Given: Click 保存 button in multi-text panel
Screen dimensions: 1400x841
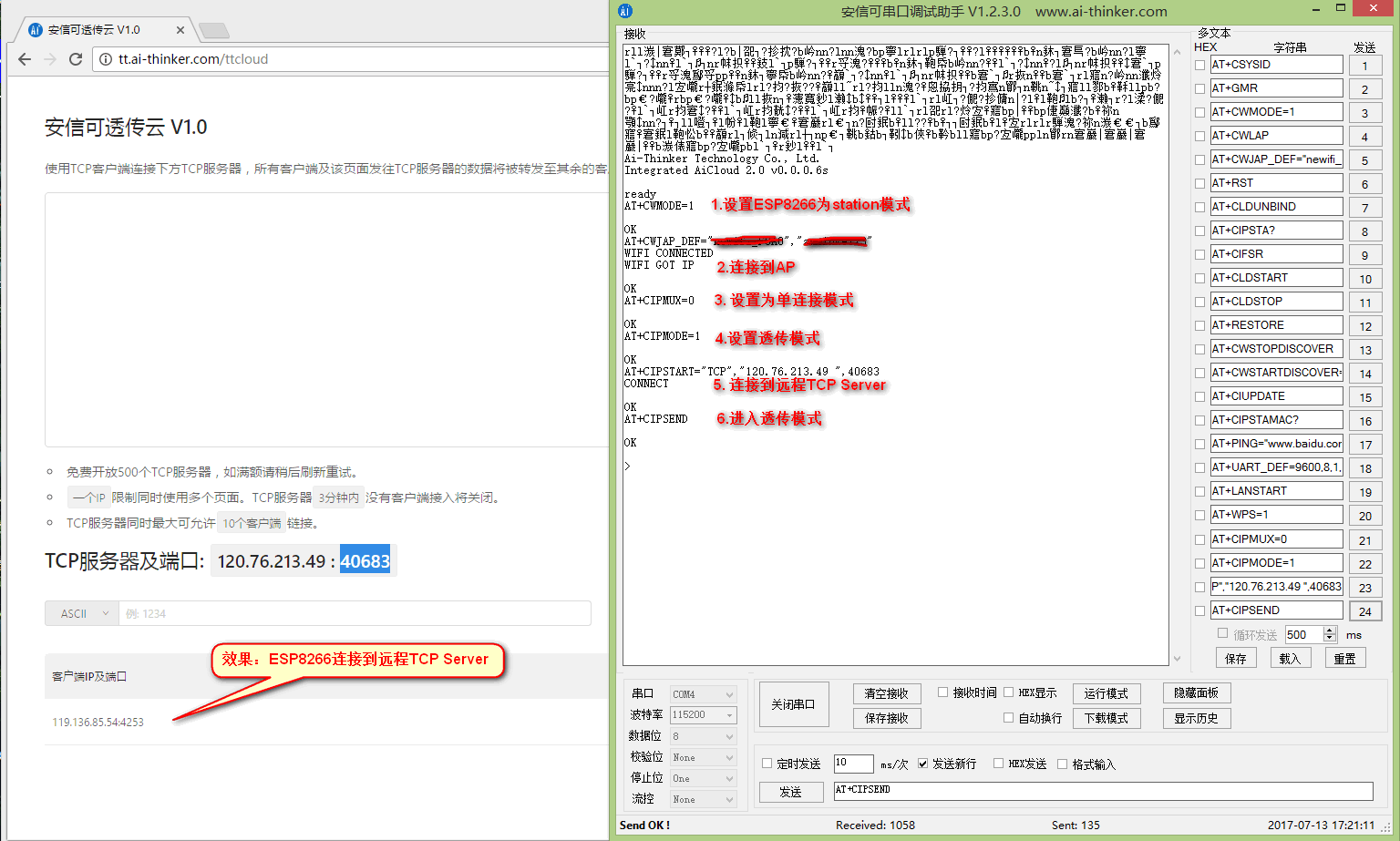Looking at the screenshot, I should click(x=1236, y=658).
